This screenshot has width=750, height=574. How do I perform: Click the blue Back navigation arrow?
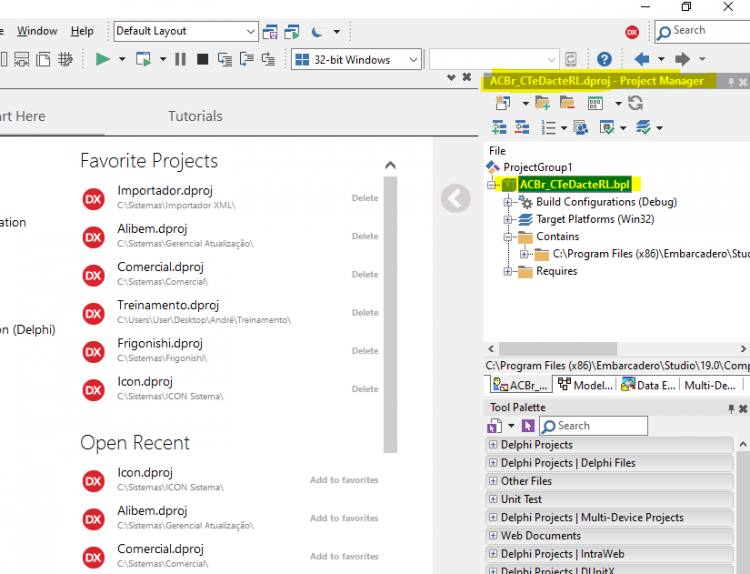tap(641, 59)
